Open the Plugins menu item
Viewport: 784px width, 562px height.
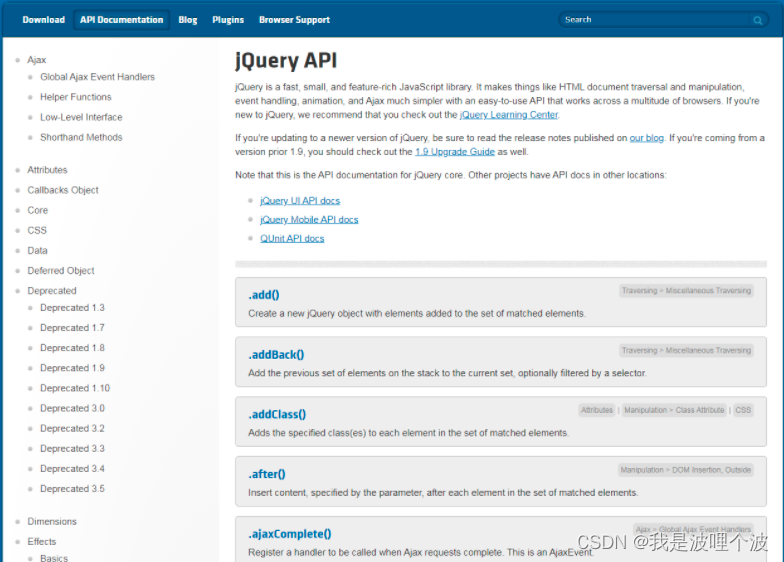228,20
